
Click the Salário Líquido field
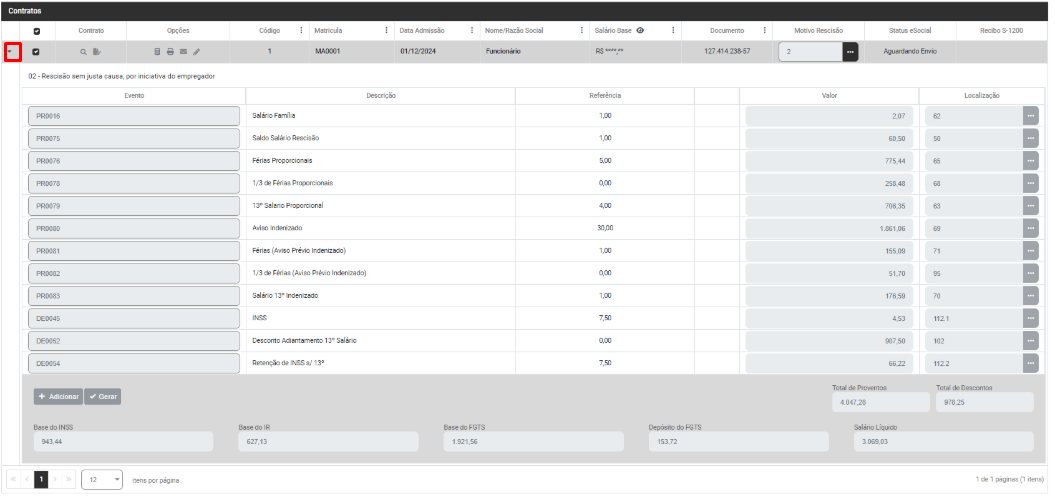pos(944,441)
